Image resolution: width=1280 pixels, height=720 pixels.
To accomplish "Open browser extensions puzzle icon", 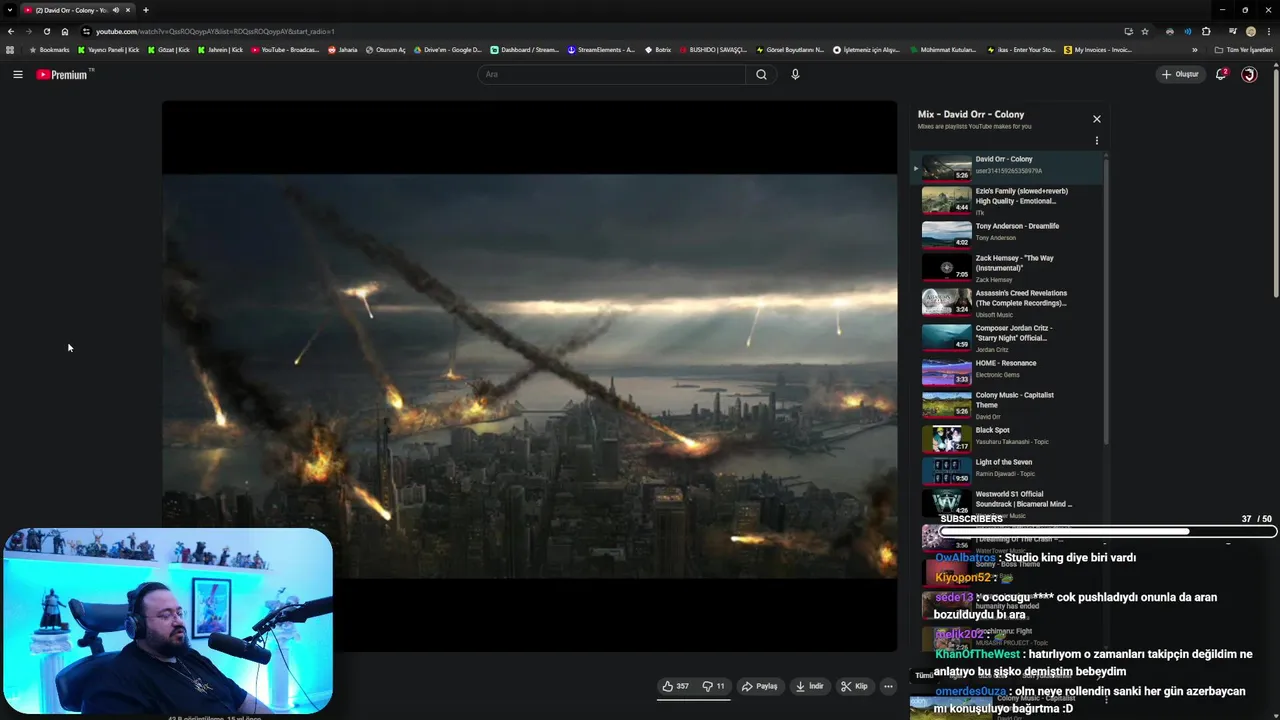I will coord(1206,31).
